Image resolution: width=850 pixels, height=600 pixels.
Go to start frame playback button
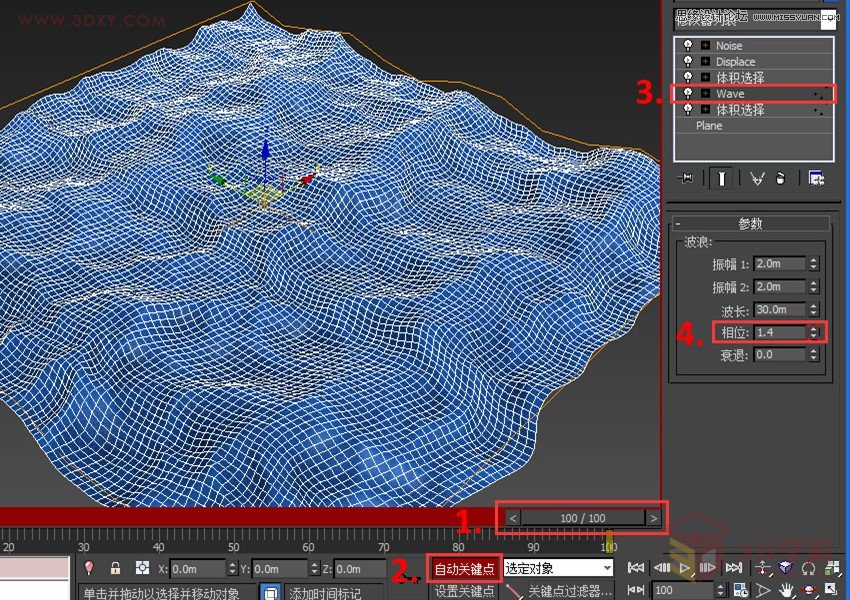point(636,568)
